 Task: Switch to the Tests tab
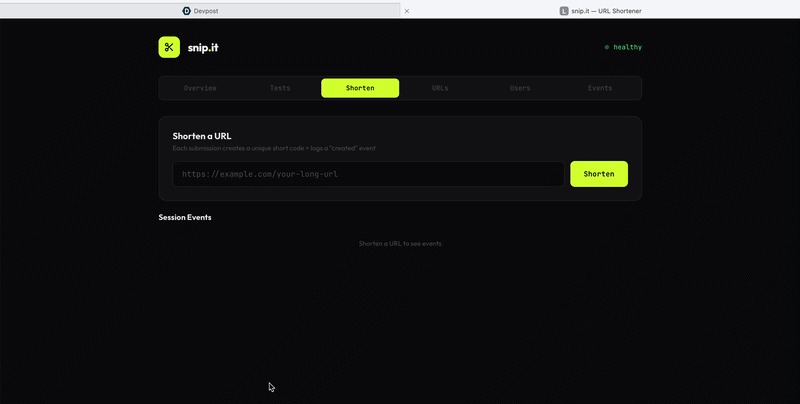(280, 88)
